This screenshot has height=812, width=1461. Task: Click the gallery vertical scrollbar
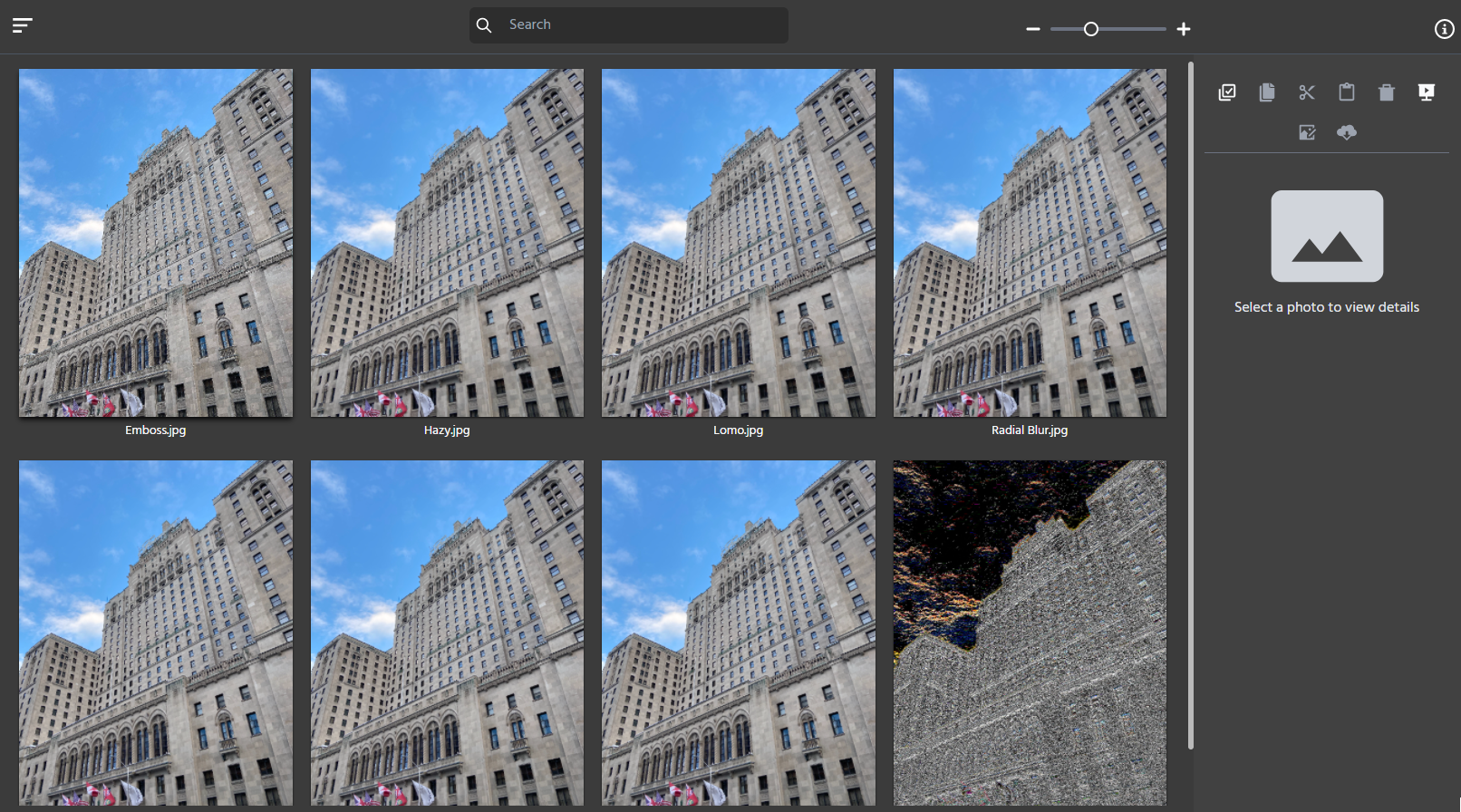1191,405
